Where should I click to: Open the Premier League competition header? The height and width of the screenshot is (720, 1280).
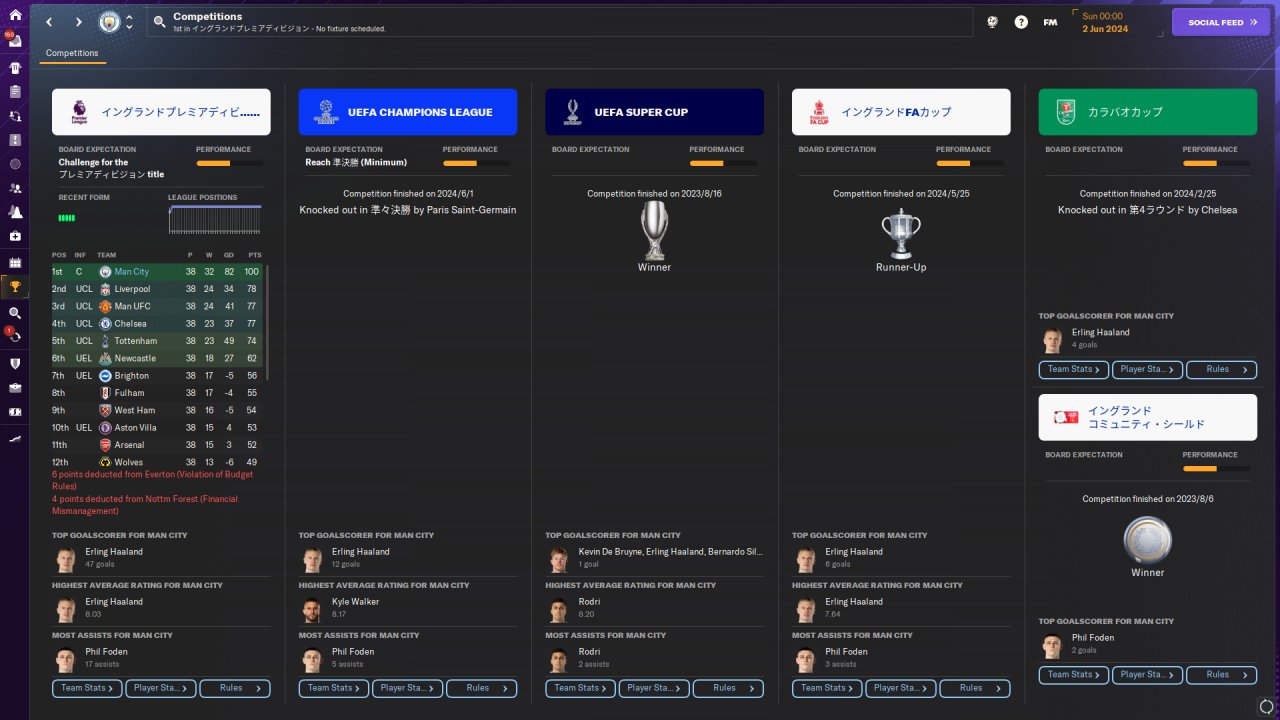click(161, 112)
